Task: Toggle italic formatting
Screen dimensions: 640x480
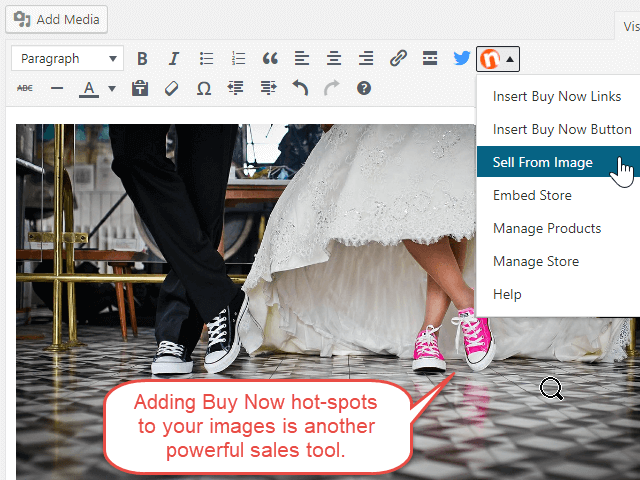Action: (x=174, y=59)
